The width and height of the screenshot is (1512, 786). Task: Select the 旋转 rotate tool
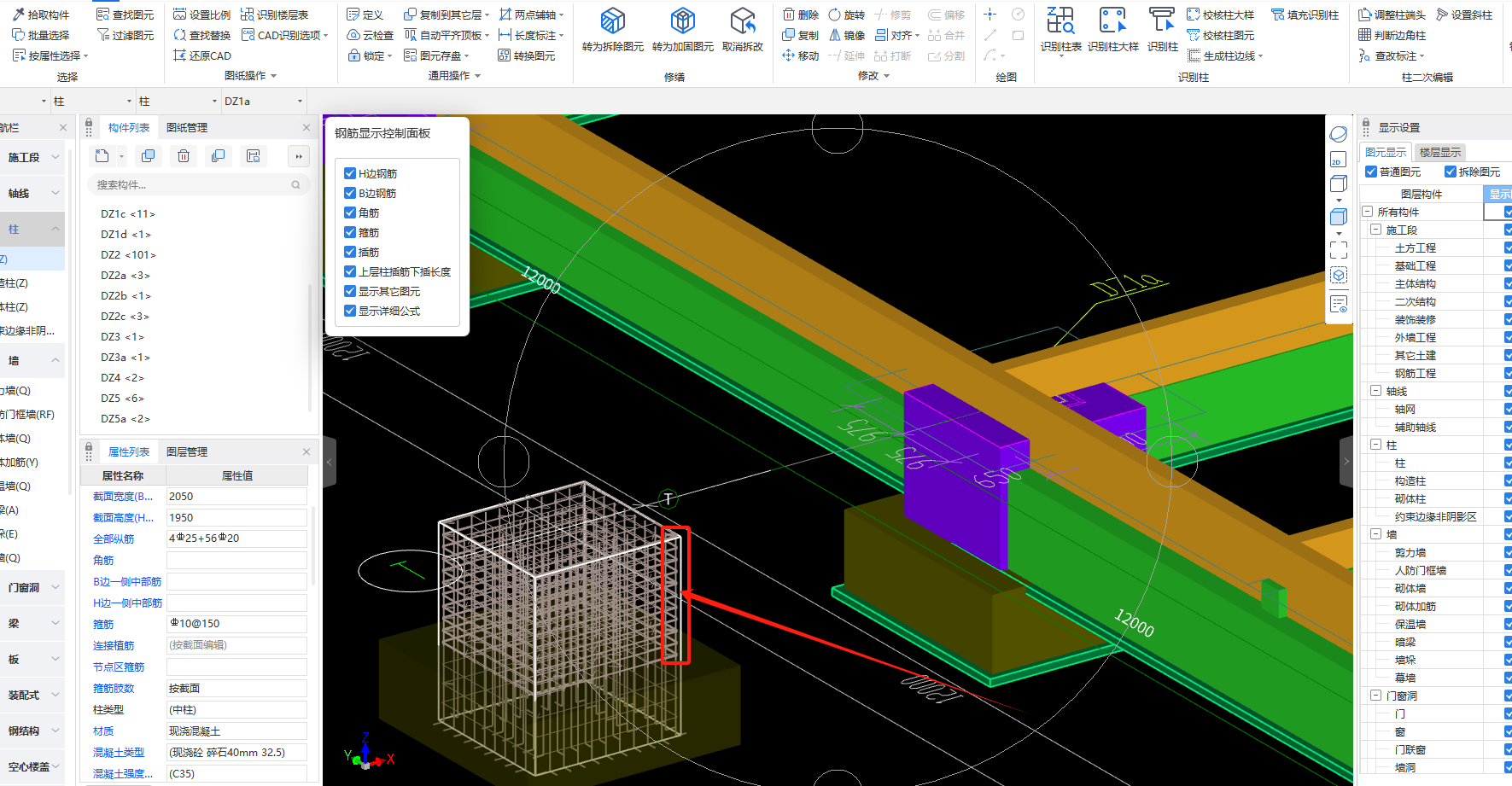(x=847, y=15)
